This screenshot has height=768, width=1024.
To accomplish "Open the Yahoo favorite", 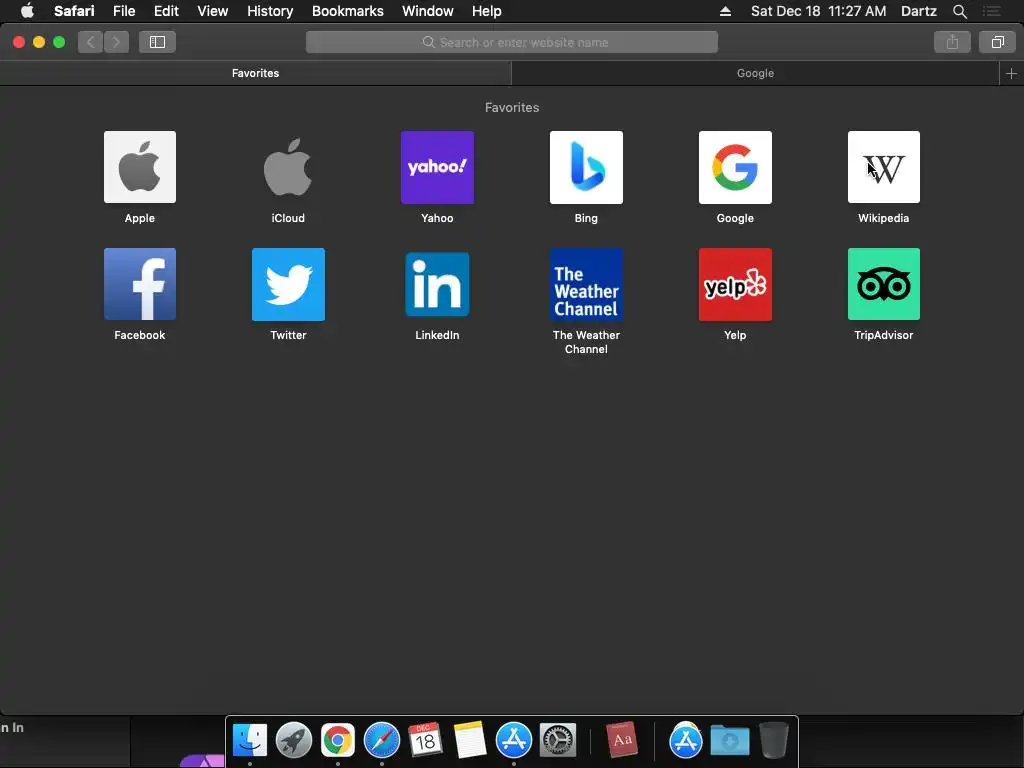I will coord(437,167).
